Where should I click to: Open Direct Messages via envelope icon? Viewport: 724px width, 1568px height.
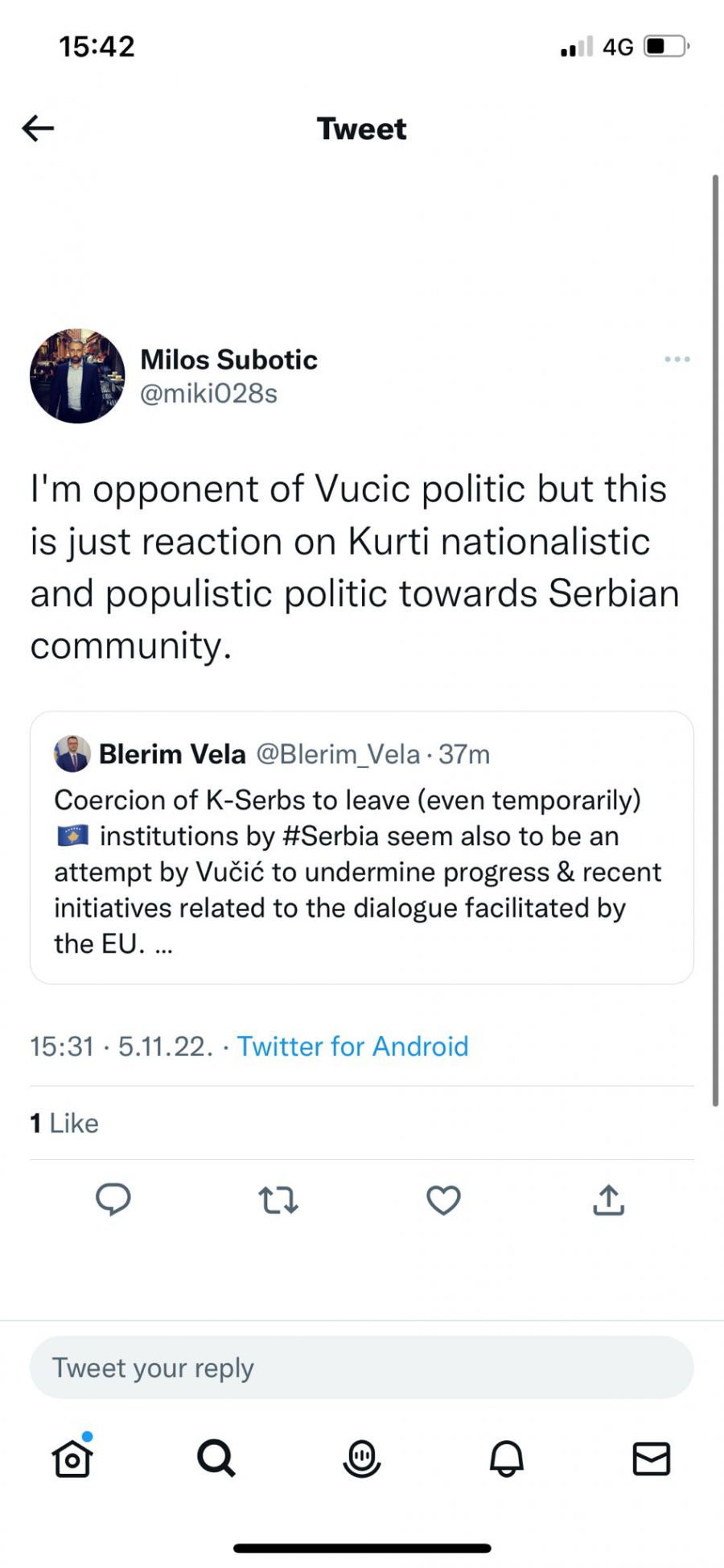tap(652, 1459)
